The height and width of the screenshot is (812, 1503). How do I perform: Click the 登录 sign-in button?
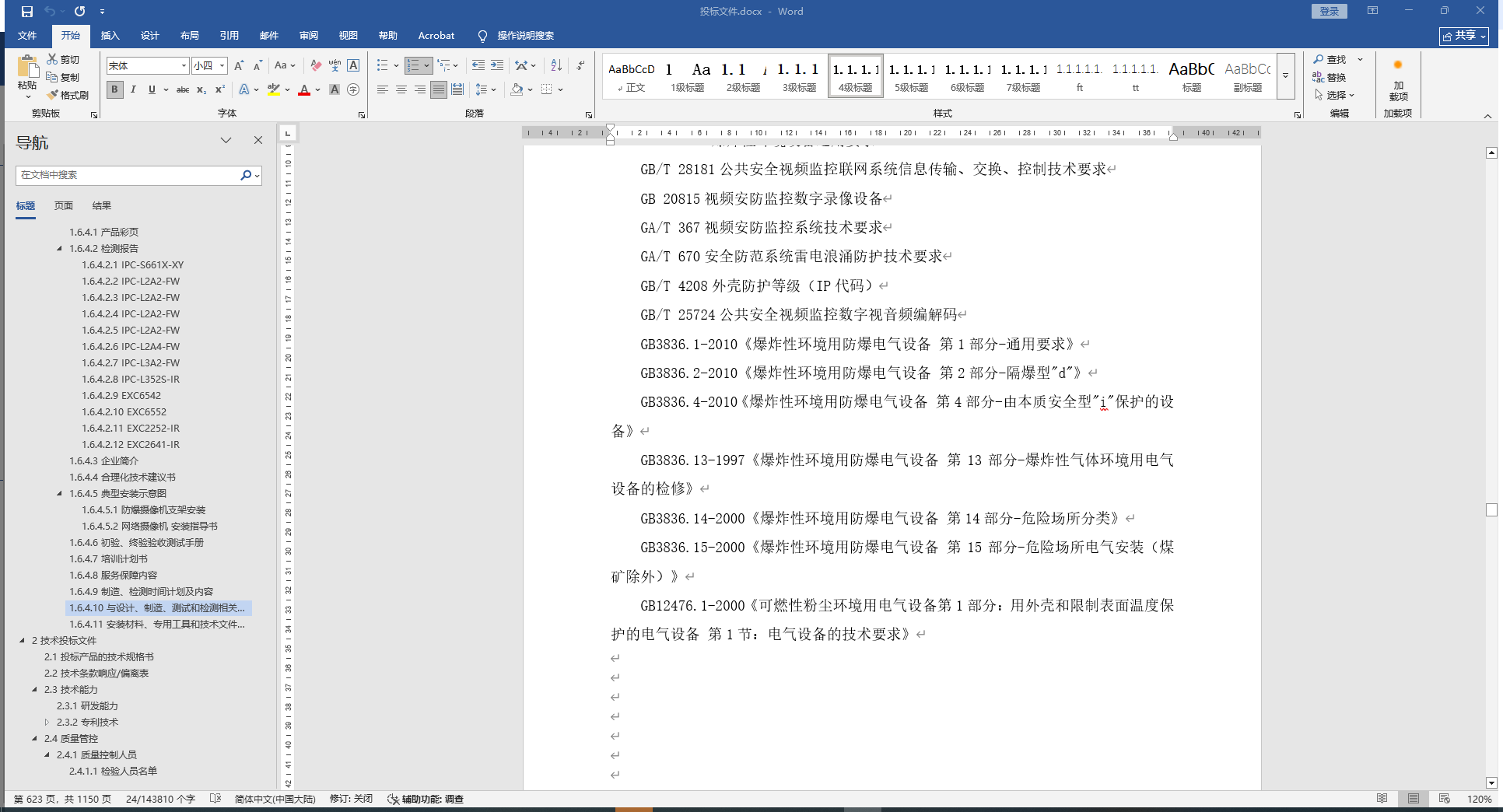(x=1329, y=12)
